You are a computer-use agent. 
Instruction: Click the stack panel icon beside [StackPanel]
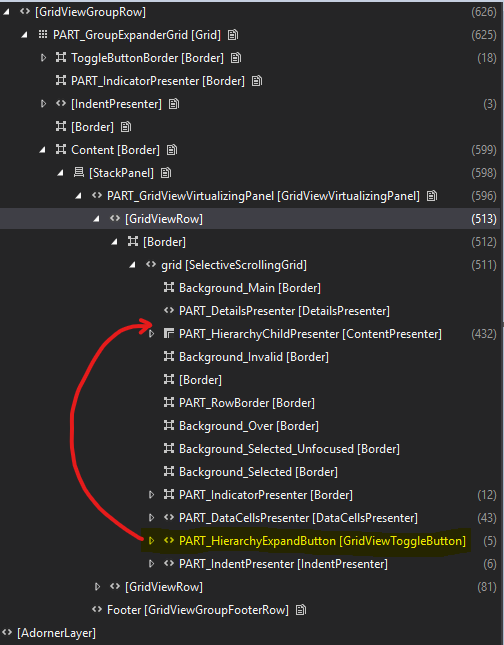click(79, 173)
